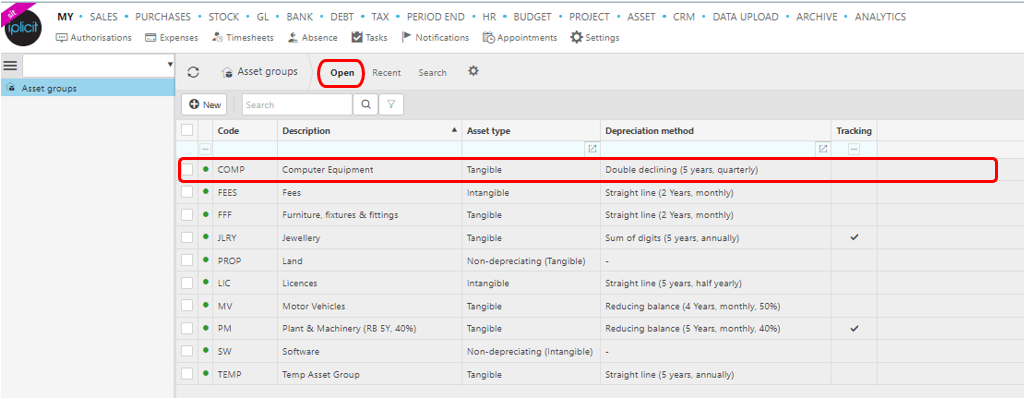
Task: Open Depreciation method filter picker icon
Action: point(823,149)
